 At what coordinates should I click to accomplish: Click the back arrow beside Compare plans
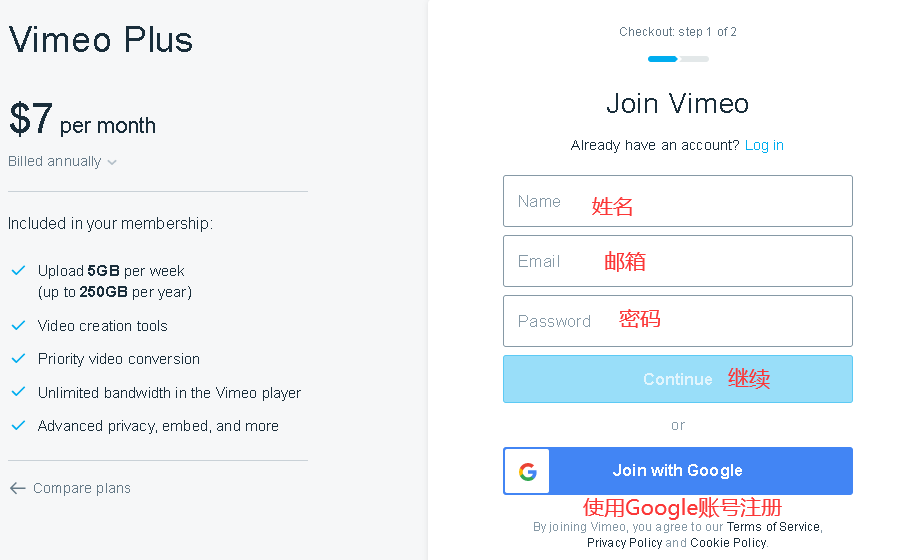tap(17, 488)
